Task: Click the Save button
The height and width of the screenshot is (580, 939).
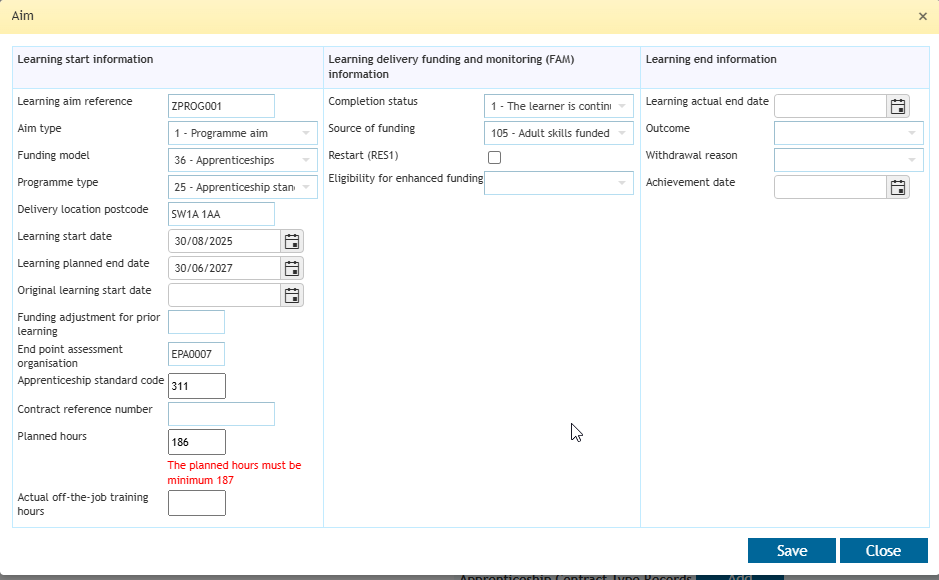Action: (792, 551)
